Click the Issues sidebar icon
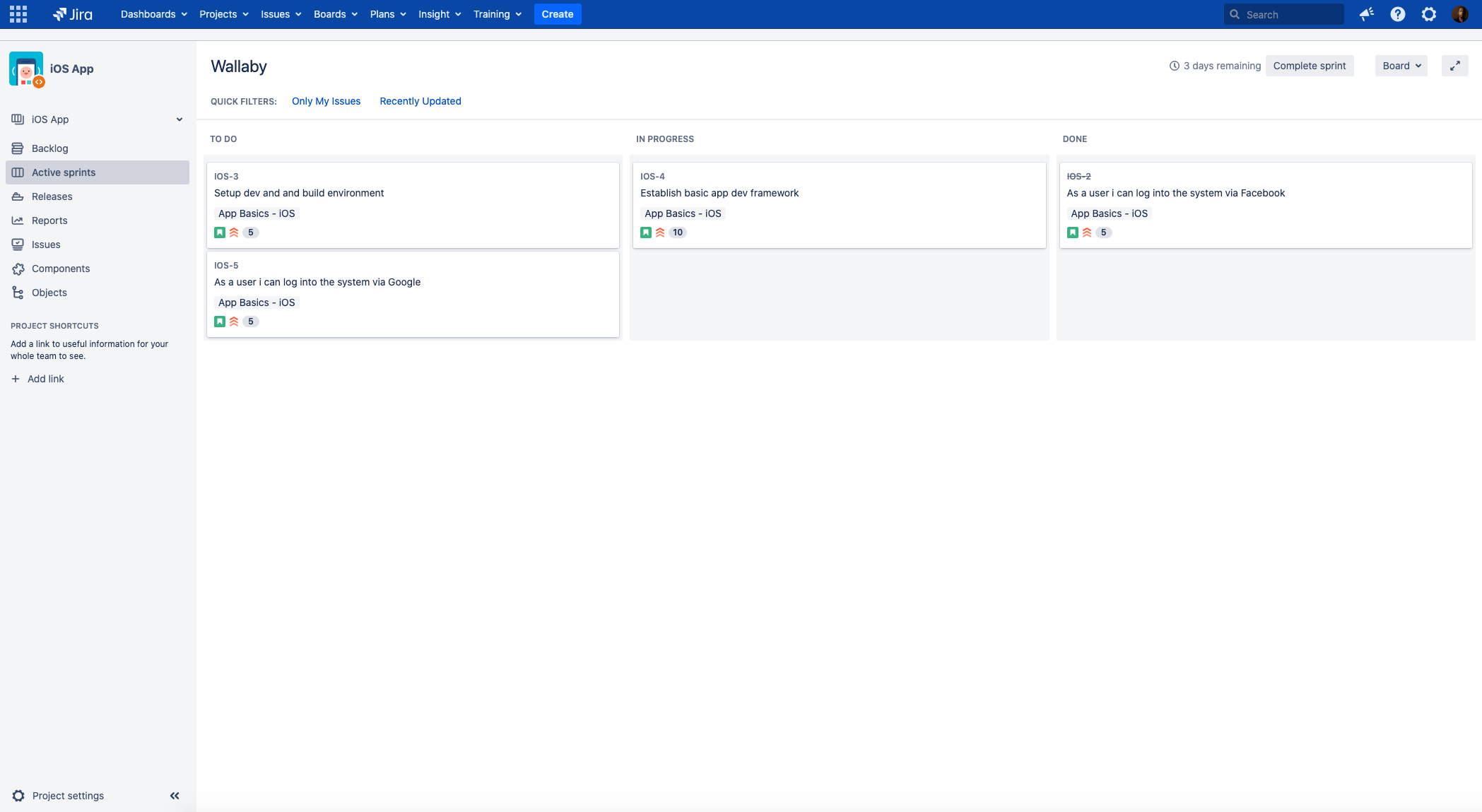The width and height of the screenshot is (1482, 812). tap(18, 244)
